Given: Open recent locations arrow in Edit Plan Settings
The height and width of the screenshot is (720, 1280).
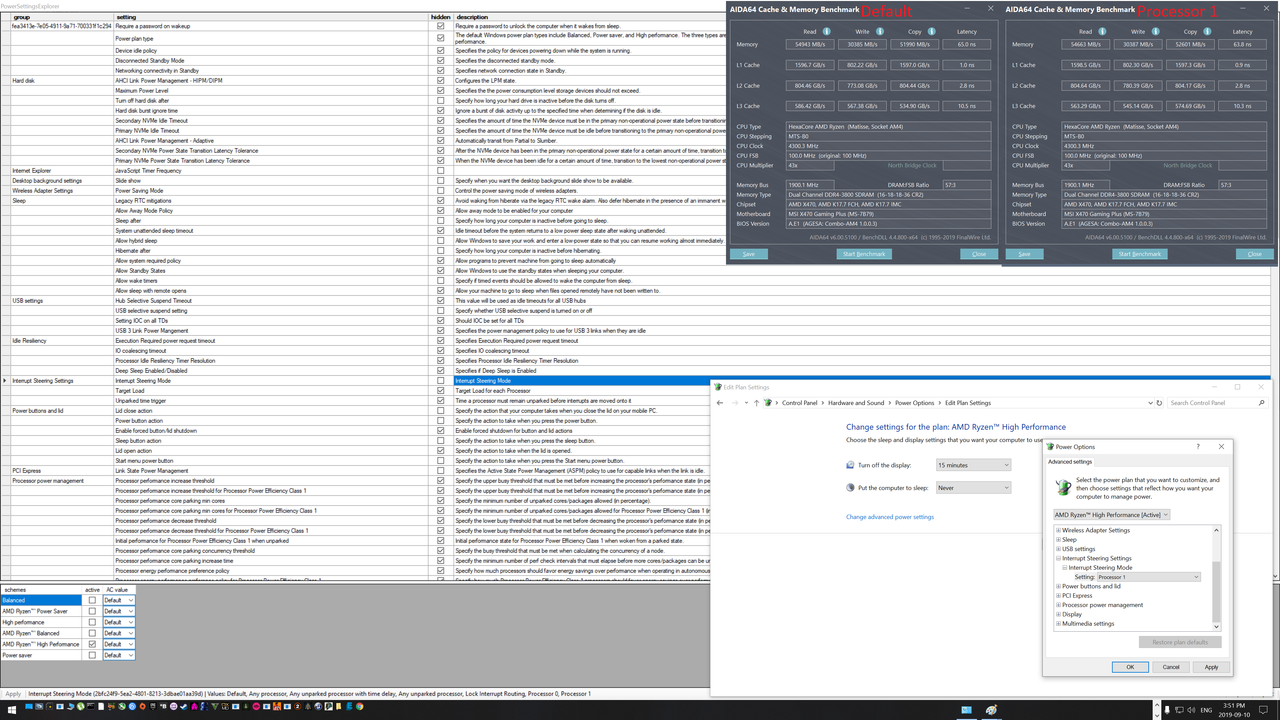Looking at the screenshot, I should 745,403.
